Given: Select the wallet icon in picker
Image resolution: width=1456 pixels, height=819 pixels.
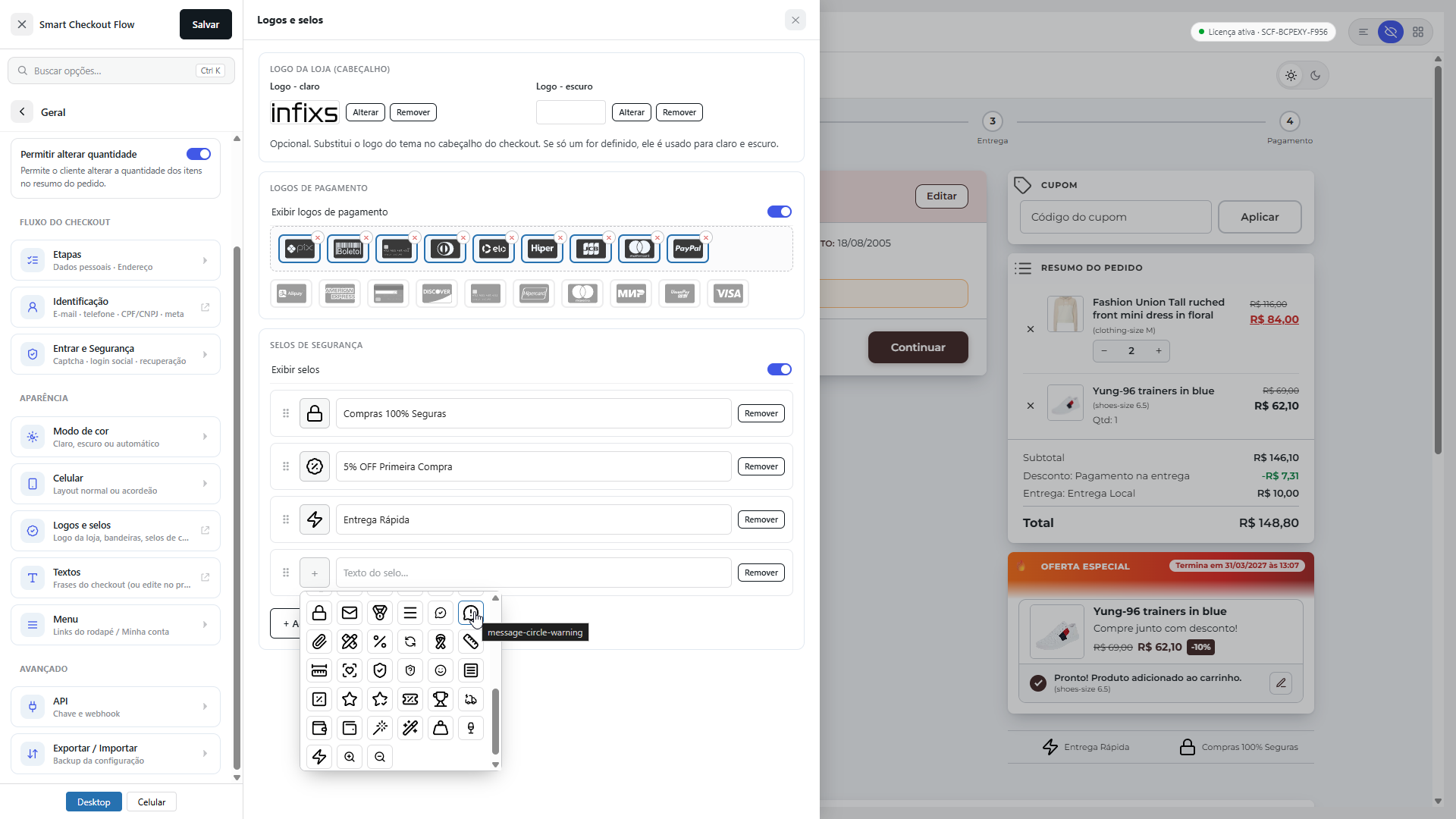Looking at the screenshot, I should (319, 728).
